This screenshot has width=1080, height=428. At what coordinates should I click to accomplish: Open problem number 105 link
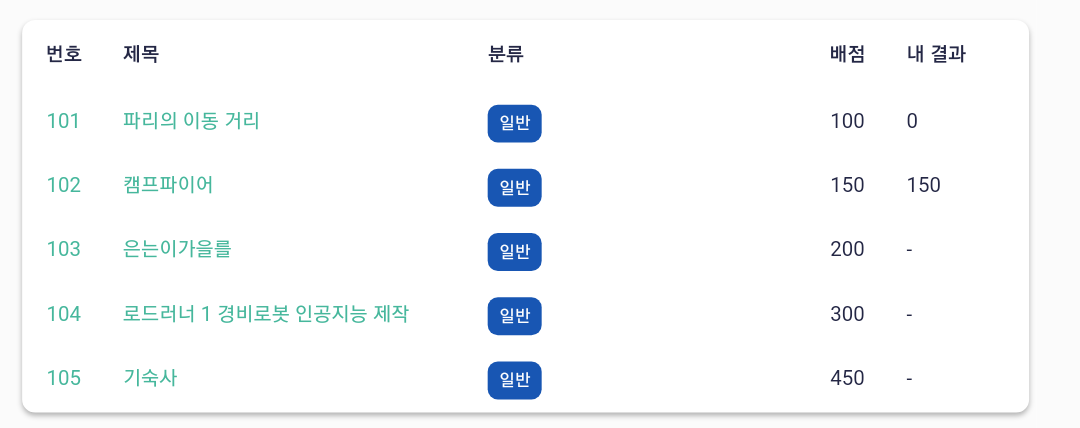63,378
